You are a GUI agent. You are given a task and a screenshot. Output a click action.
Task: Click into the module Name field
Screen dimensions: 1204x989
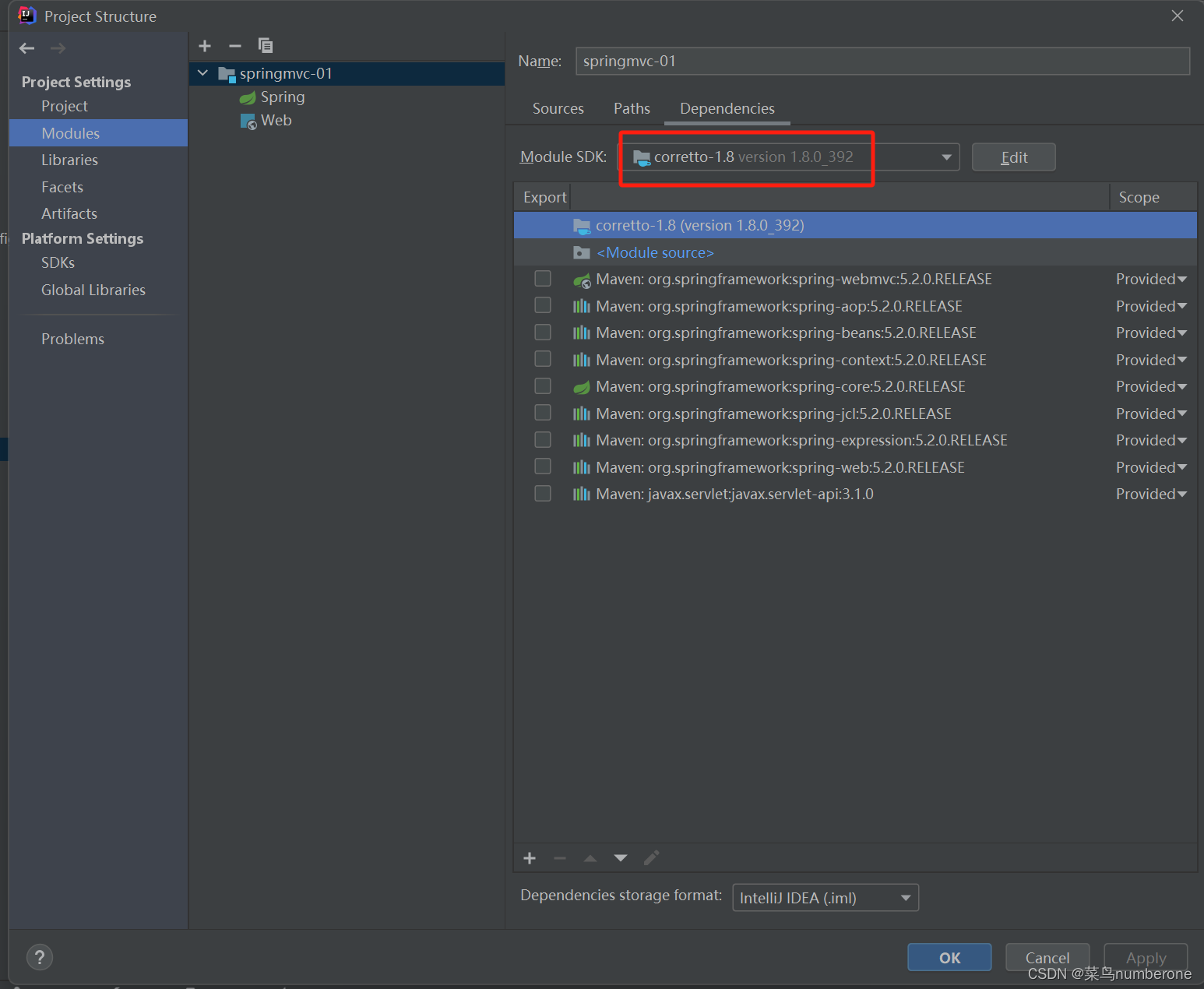click(x=882, y=61)
